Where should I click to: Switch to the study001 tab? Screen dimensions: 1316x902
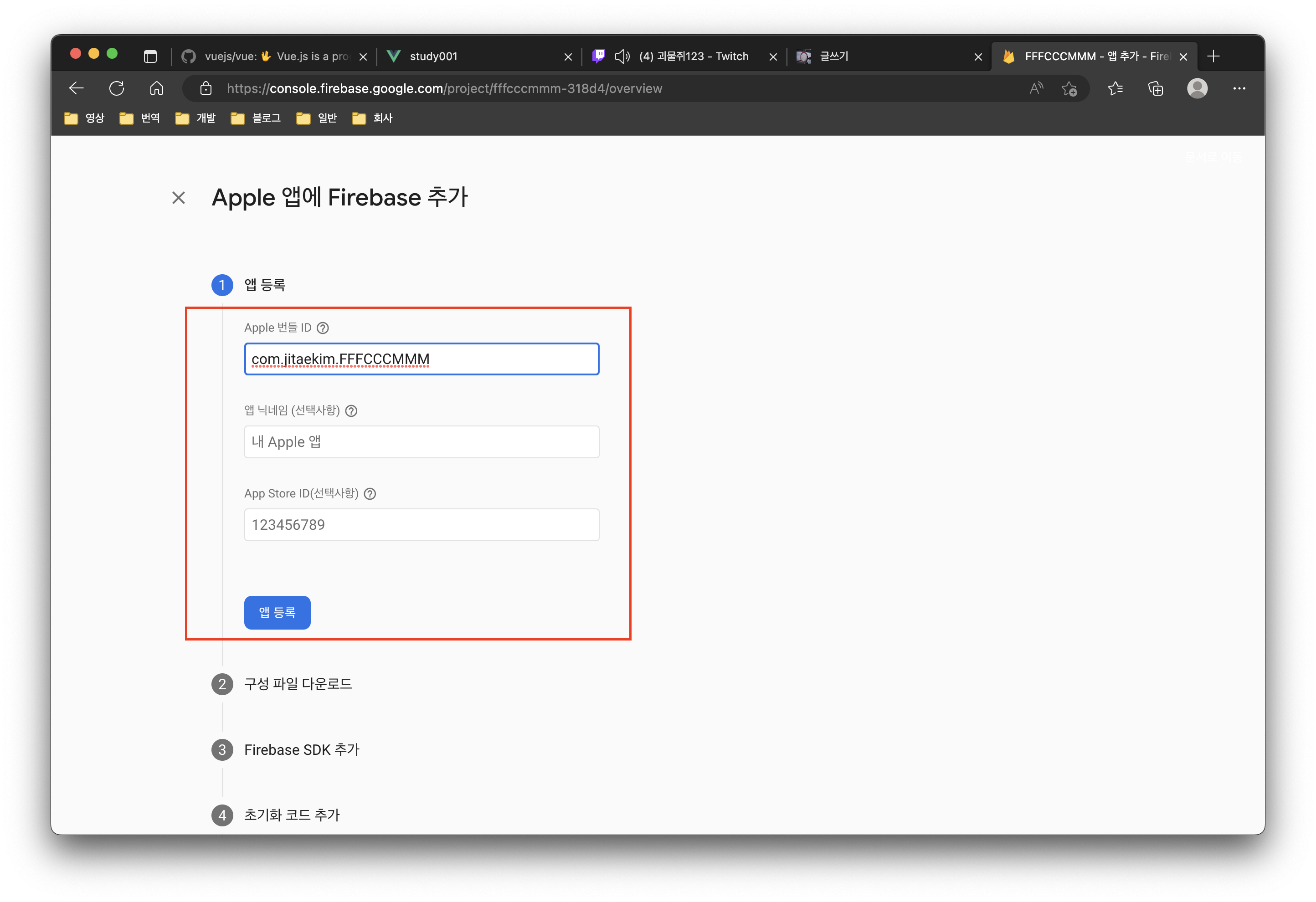coord(478,56)
